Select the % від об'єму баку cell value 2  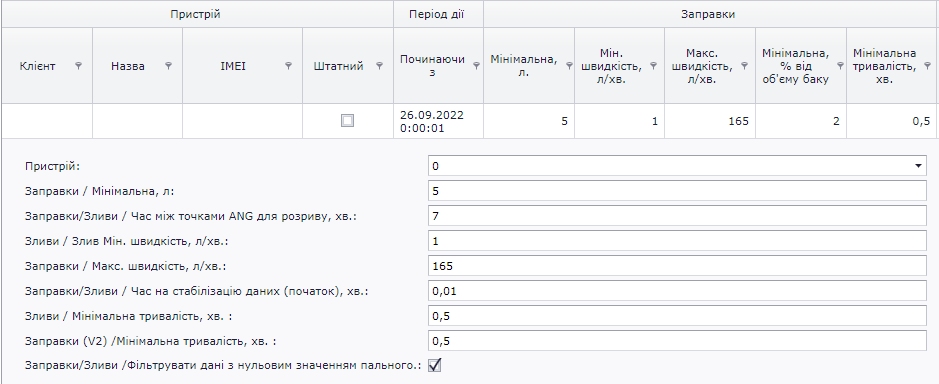coord(801,121)
